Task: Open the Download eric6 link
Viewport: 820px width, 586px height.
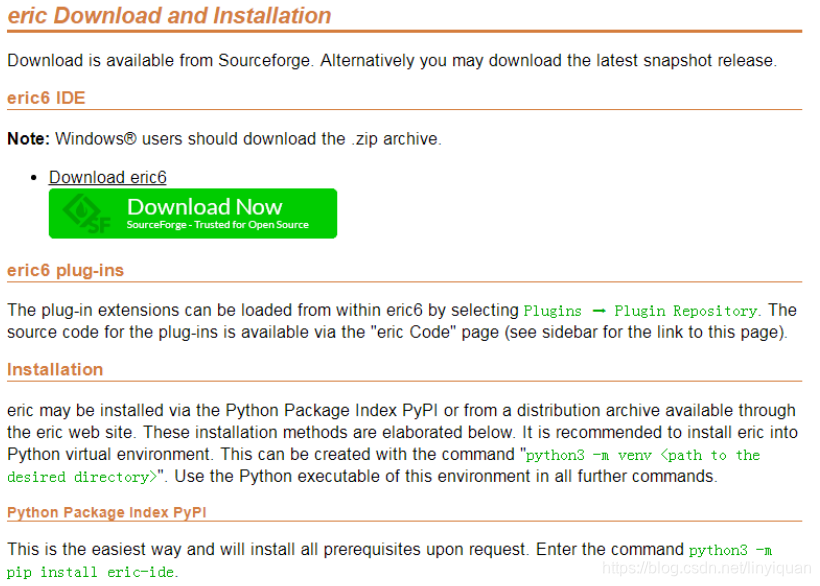Action: tap(107, 177)
